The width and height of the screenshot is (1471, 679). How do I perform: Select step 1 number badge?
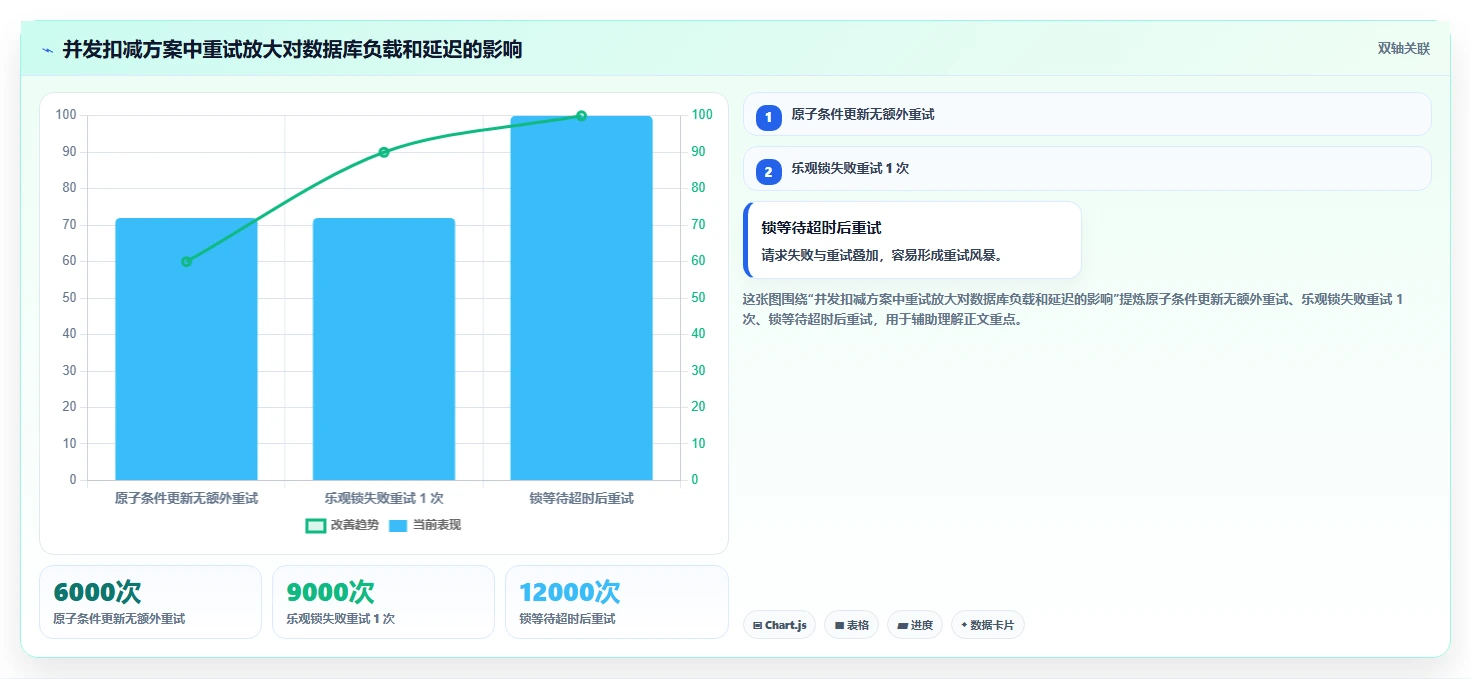(768, 118)
